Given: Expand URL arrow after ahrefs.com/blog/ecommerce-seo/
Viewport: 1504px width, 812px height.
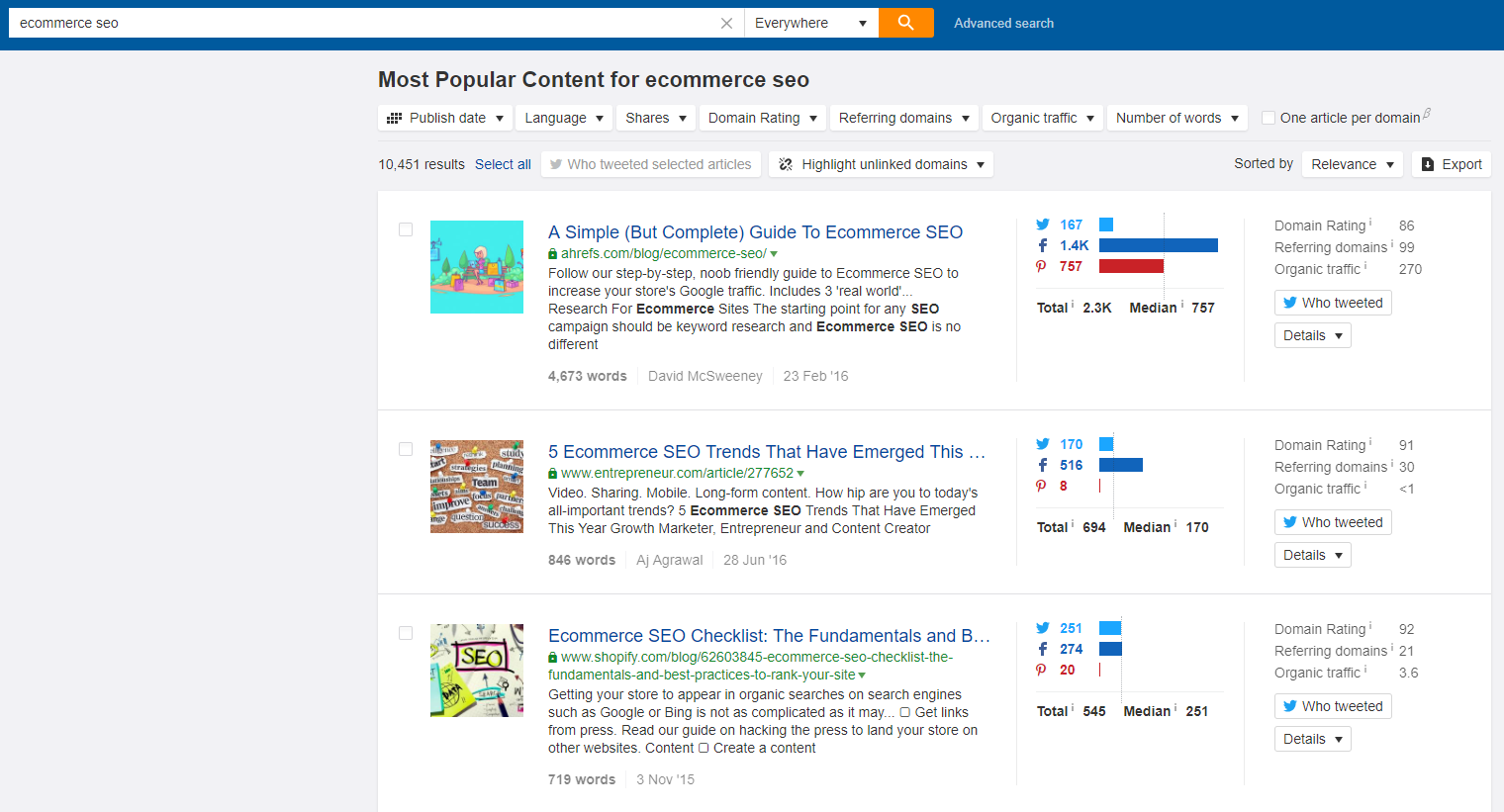Looking at the screenshot, I should (x=774, y=254).
